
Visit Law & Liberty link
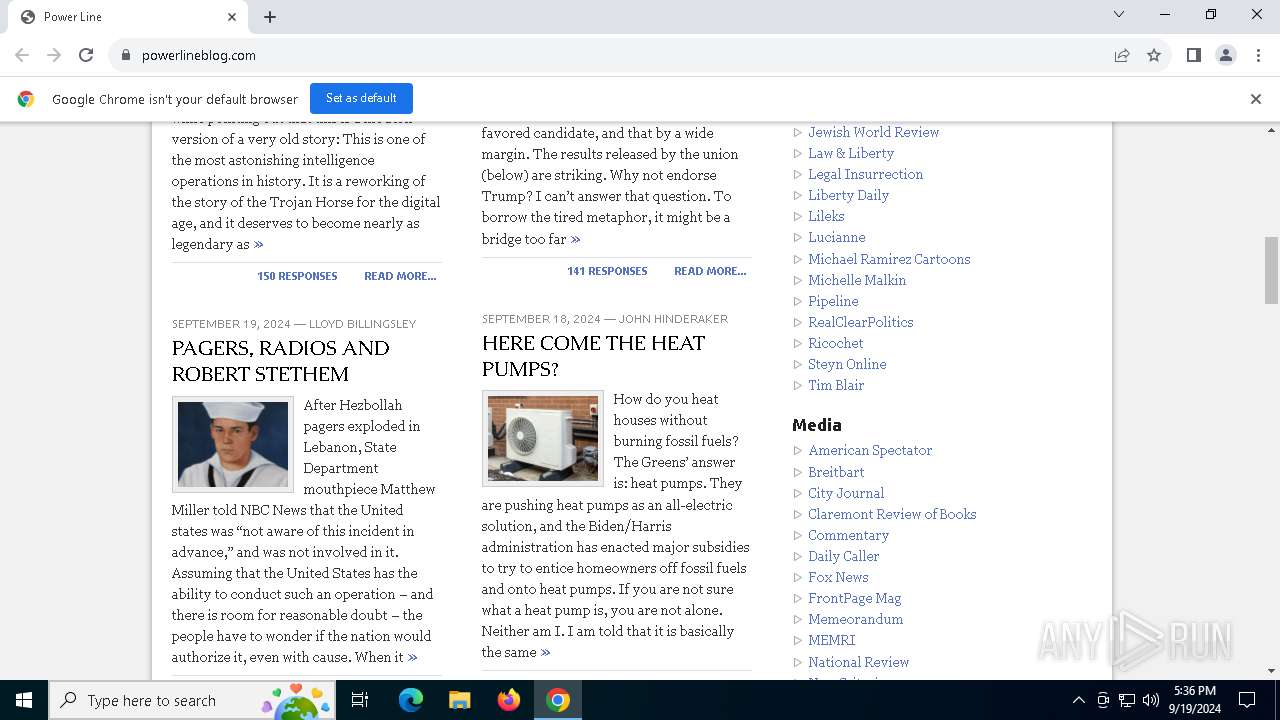pyautogui.click(x=851, y=153)
